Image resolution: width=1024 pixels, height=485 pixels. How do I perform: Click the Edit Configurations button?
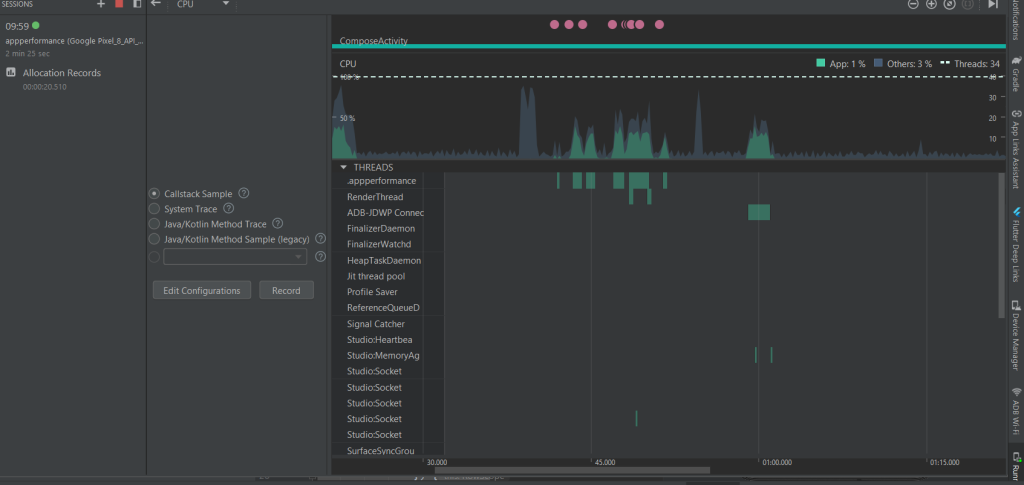coord(202,290)
